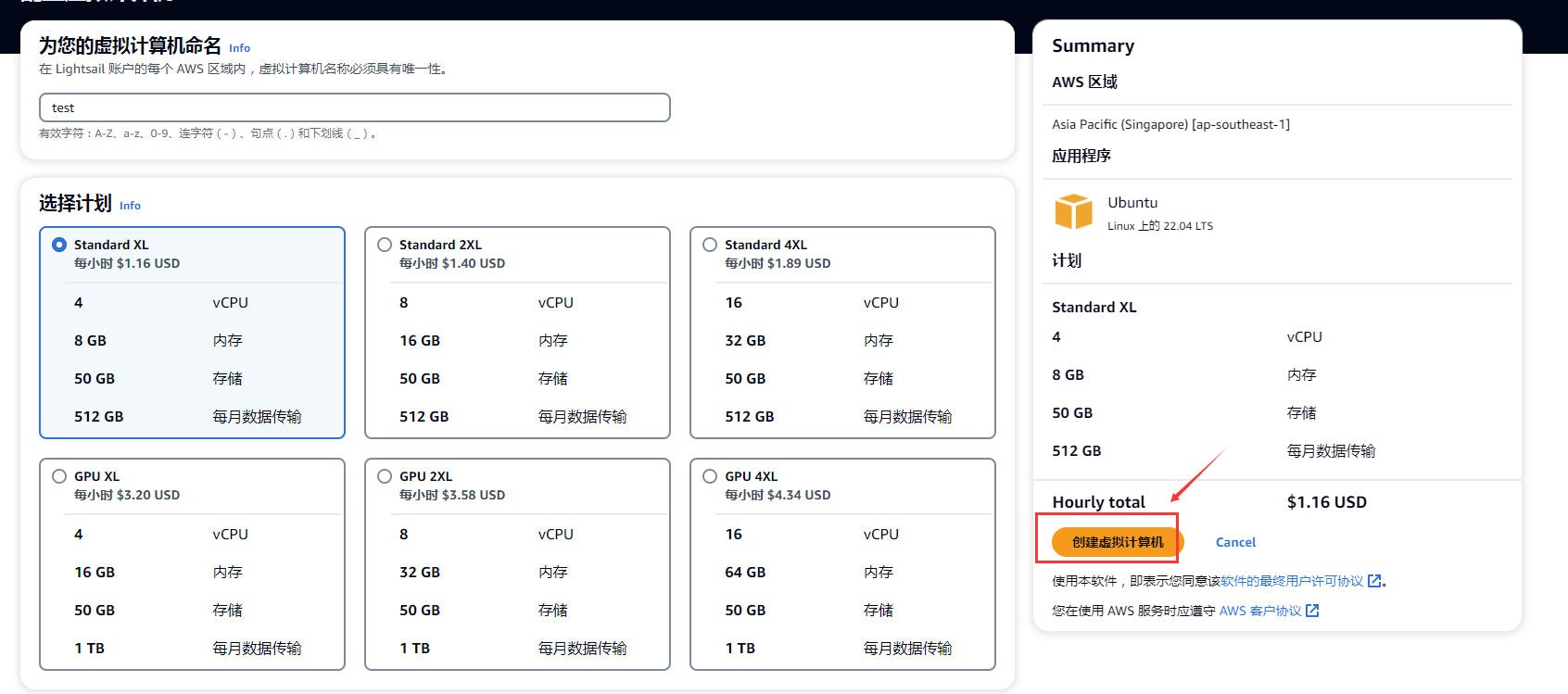Viewport: 1568px width, 694px height.
Task: Click the 每小时 $4.34 USD price text
Action: 778,495
